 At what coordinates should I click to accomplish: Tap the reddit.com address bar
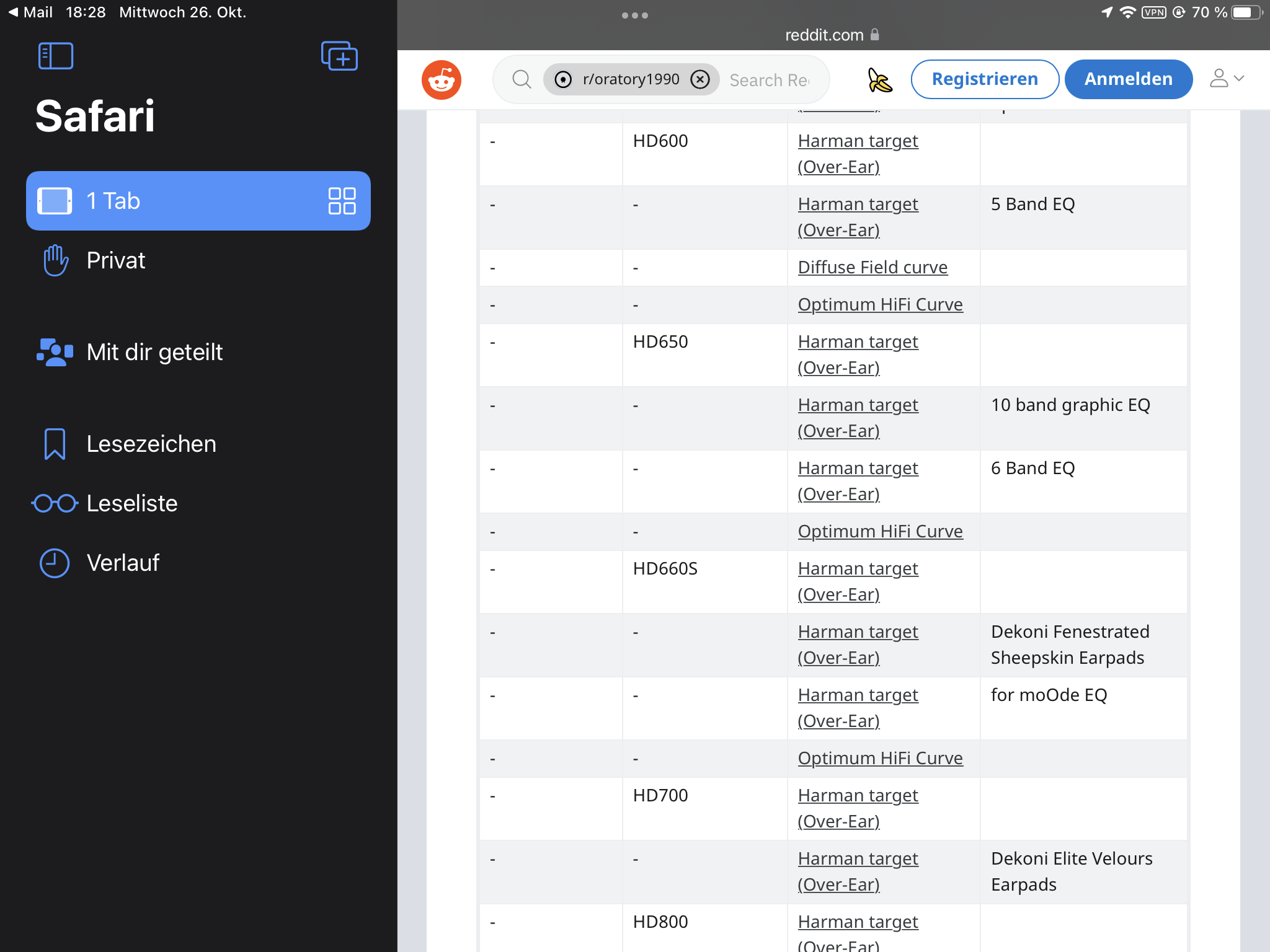click(x=832, y=35)
